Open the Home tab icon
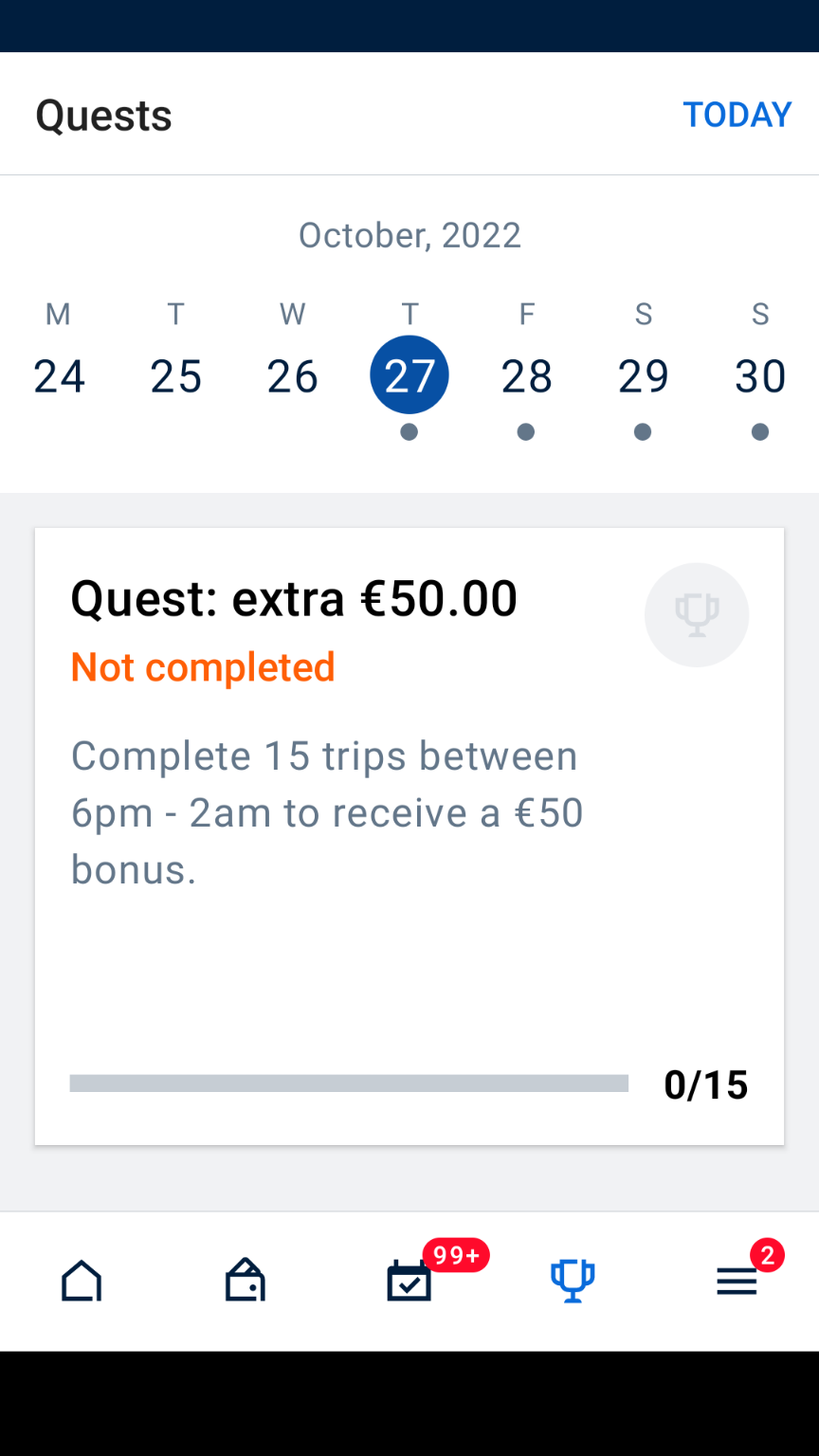Image resolution: width=819 pixels, height=1456 pixels. (82, 1281)
